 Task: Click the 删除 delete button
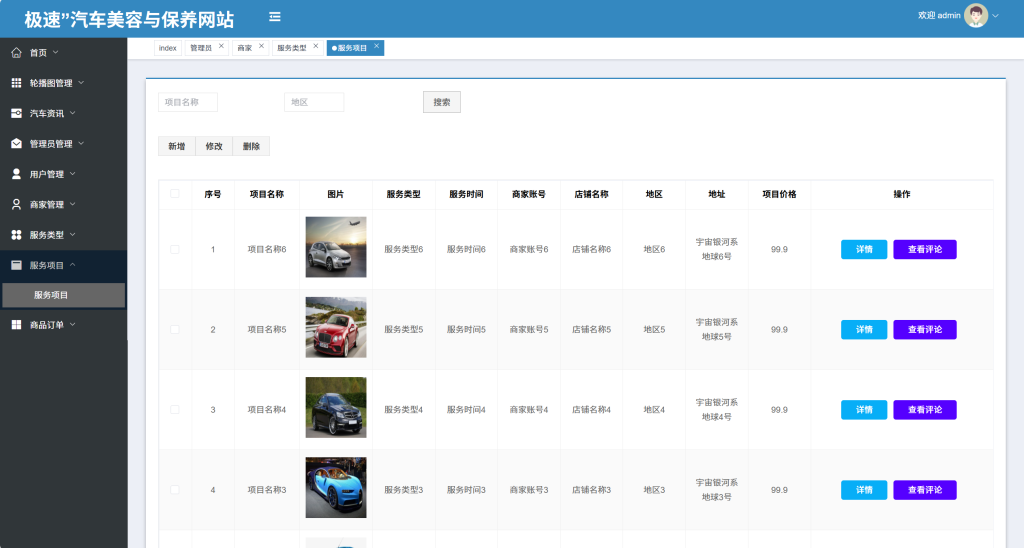(x=251, y=146)
